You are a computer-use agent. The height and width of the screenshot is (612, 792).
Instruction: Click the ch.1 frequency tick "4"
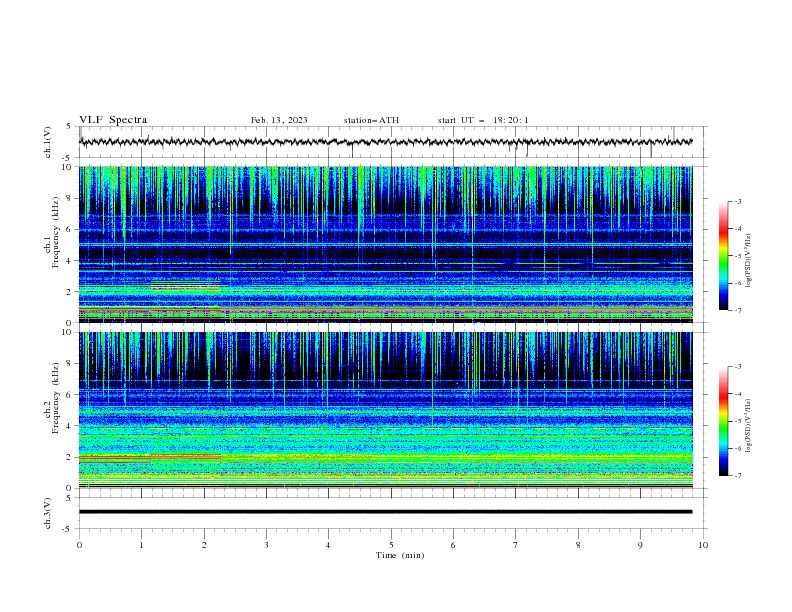[69, 261]
